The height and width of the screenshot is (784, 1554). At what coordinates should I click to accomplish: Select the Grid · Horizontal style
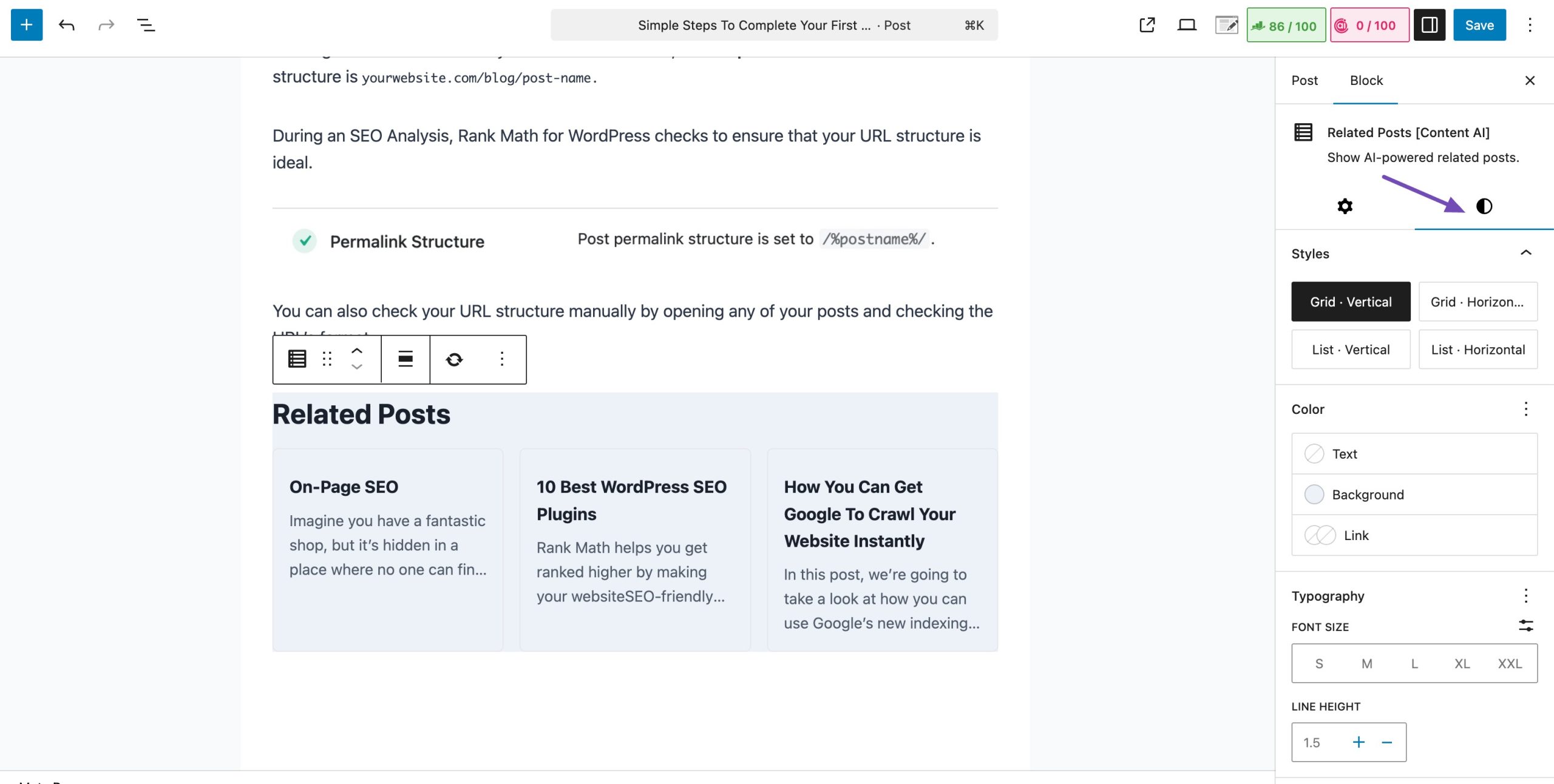(1477, 302)
